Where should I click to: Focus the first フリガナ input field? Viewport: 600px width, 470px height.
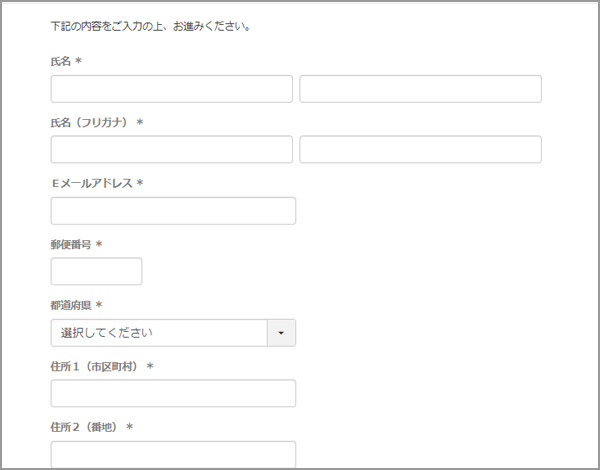point(171,149)
